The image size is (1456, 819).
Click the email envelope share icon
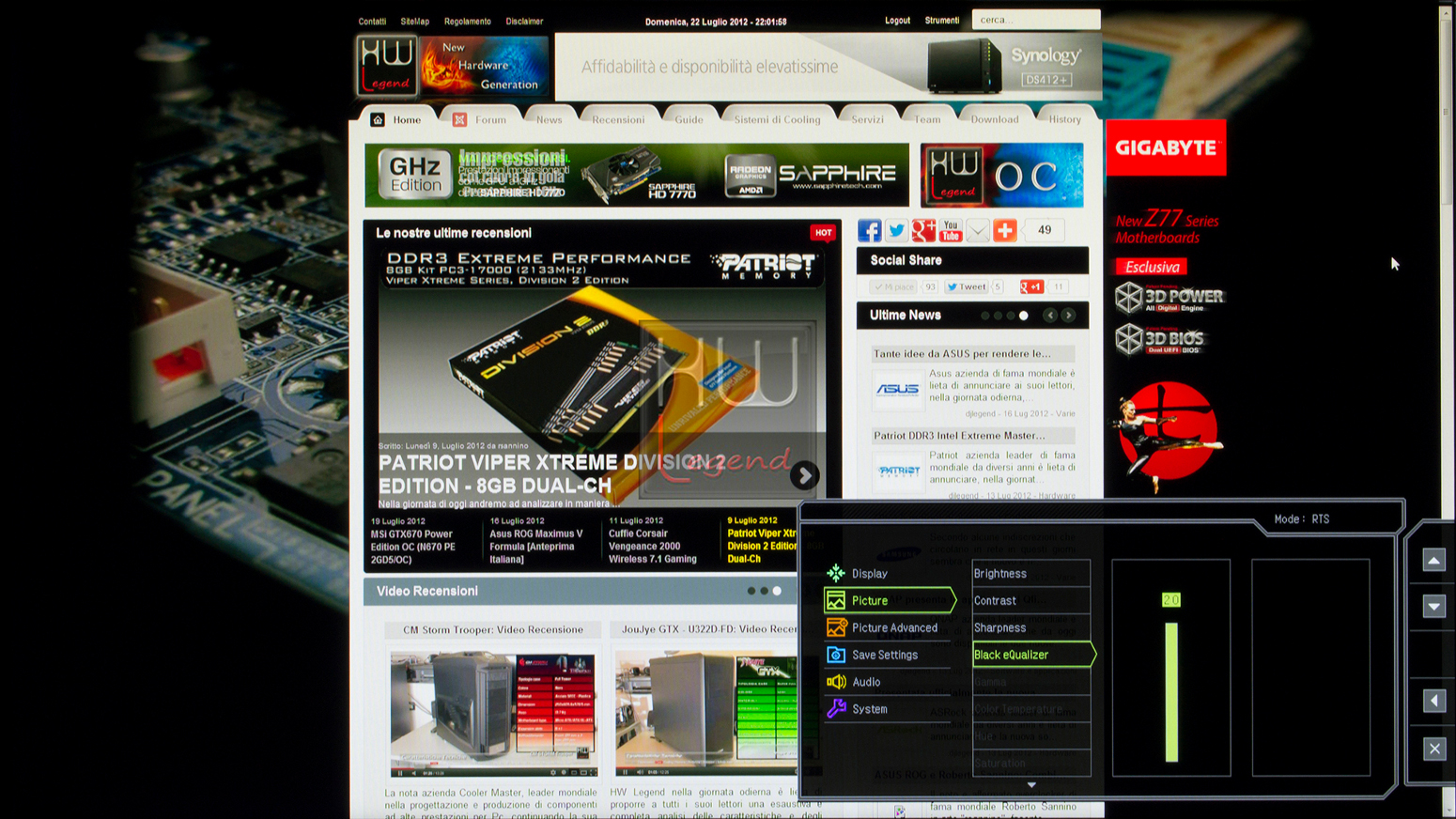pyautogui.click(x=978, y=230)
